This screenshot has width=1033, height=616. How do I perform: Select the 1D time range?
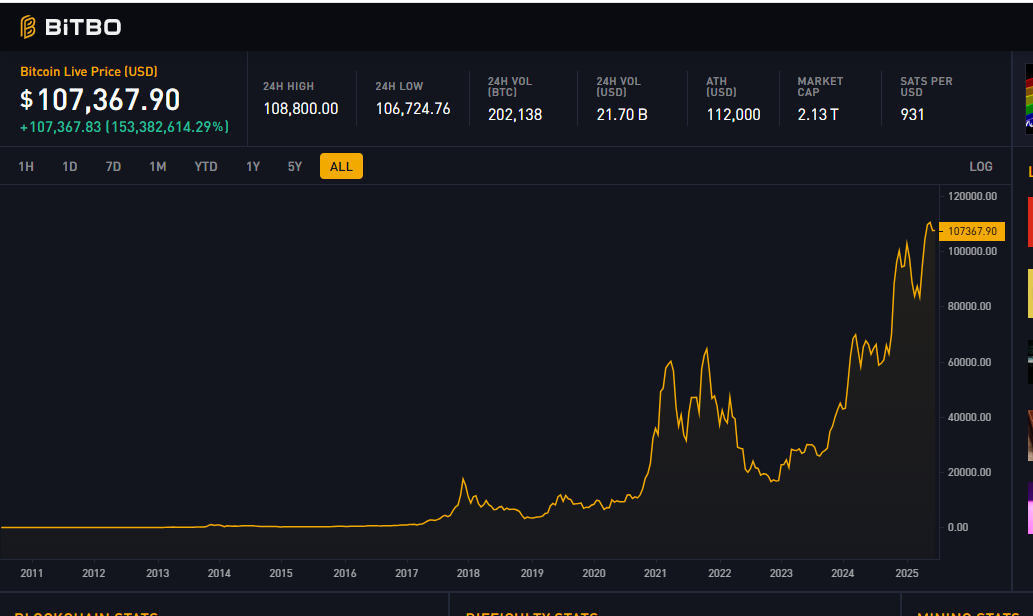[x=70, y=167]
